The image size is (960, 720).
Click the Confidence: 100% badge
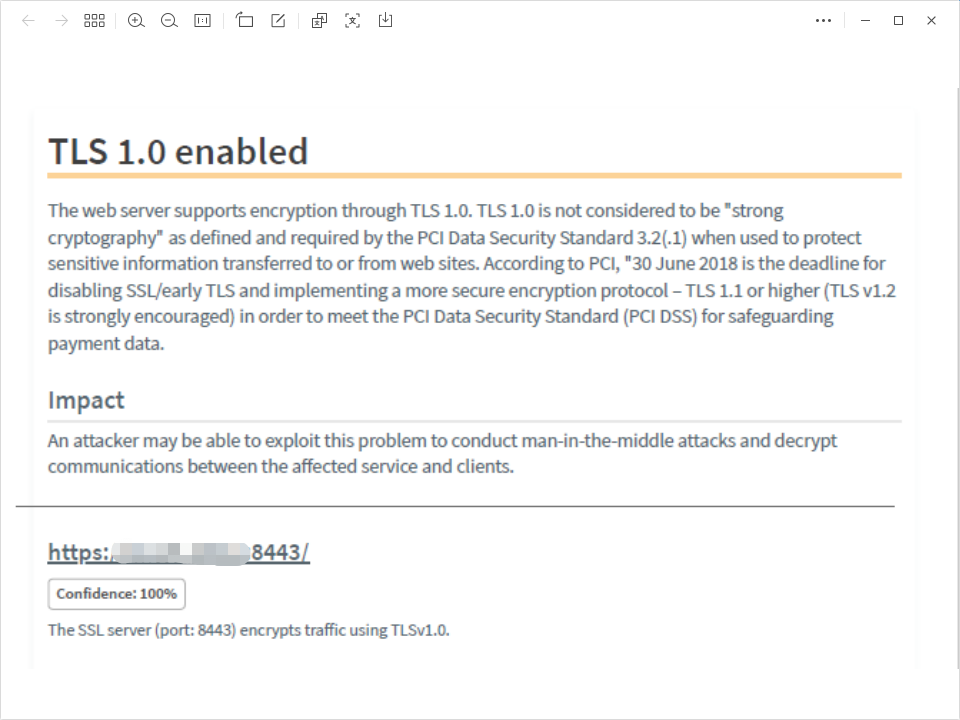pyautogui.click(x=116, y=594)
